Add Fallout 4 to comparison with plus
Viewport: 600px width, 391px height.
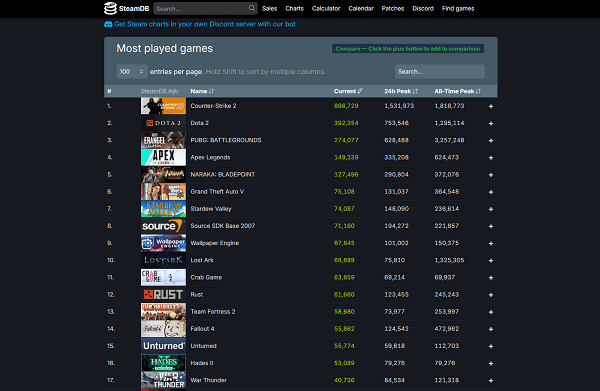491,329
